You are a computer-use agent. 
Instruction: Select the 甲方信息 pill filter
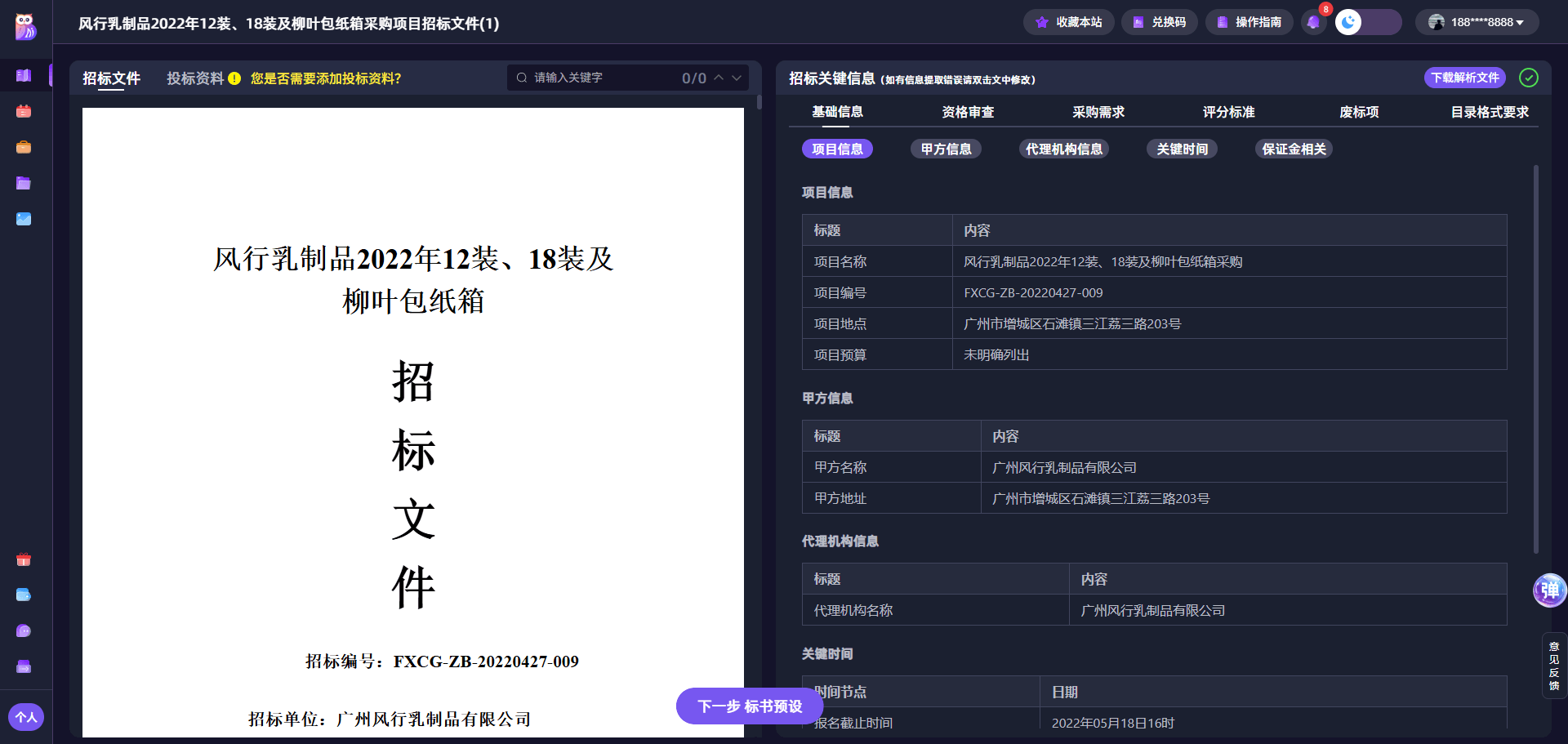[x=946, y=149]
